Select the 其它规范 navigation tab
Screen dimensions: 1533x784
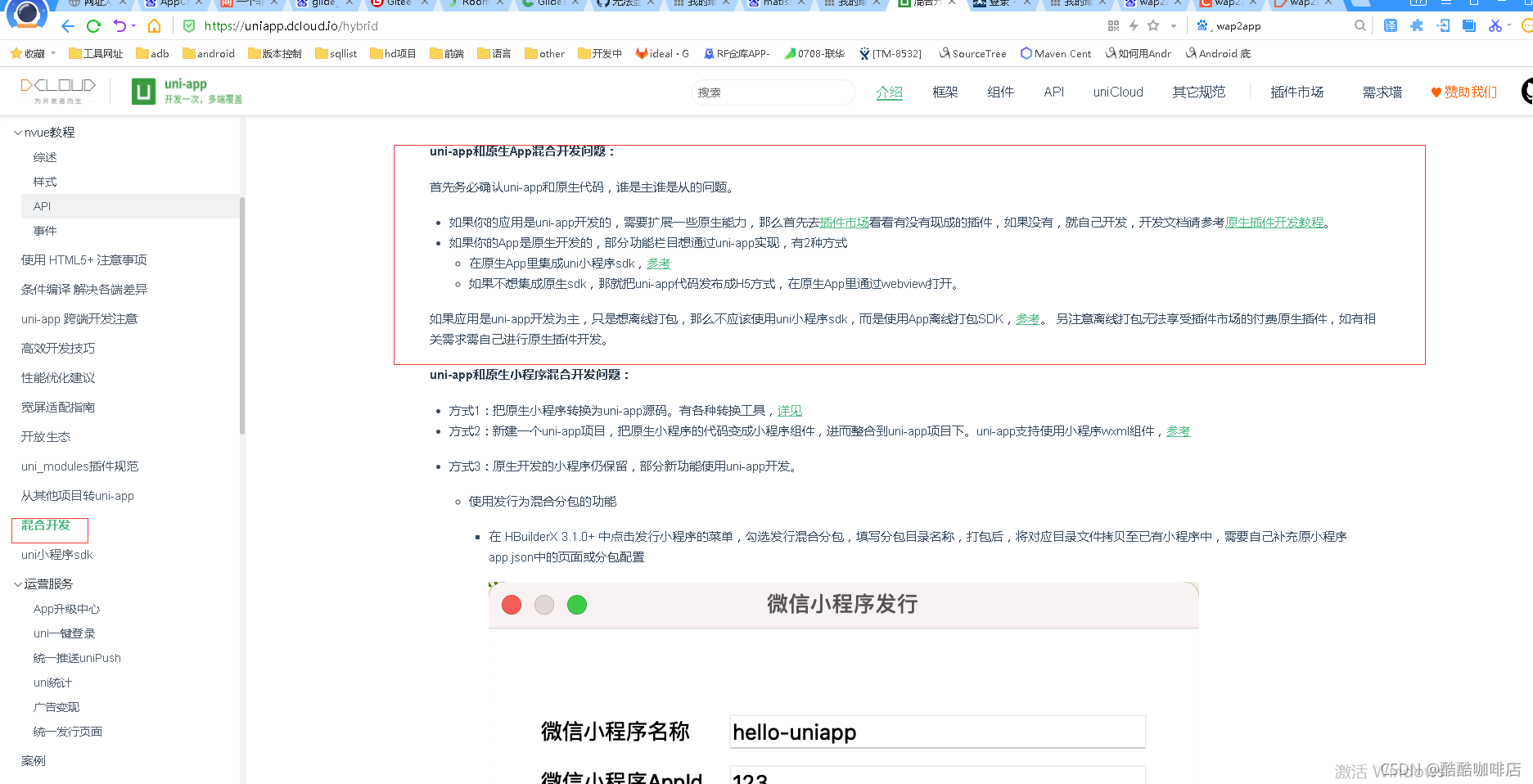(1198, 92)
